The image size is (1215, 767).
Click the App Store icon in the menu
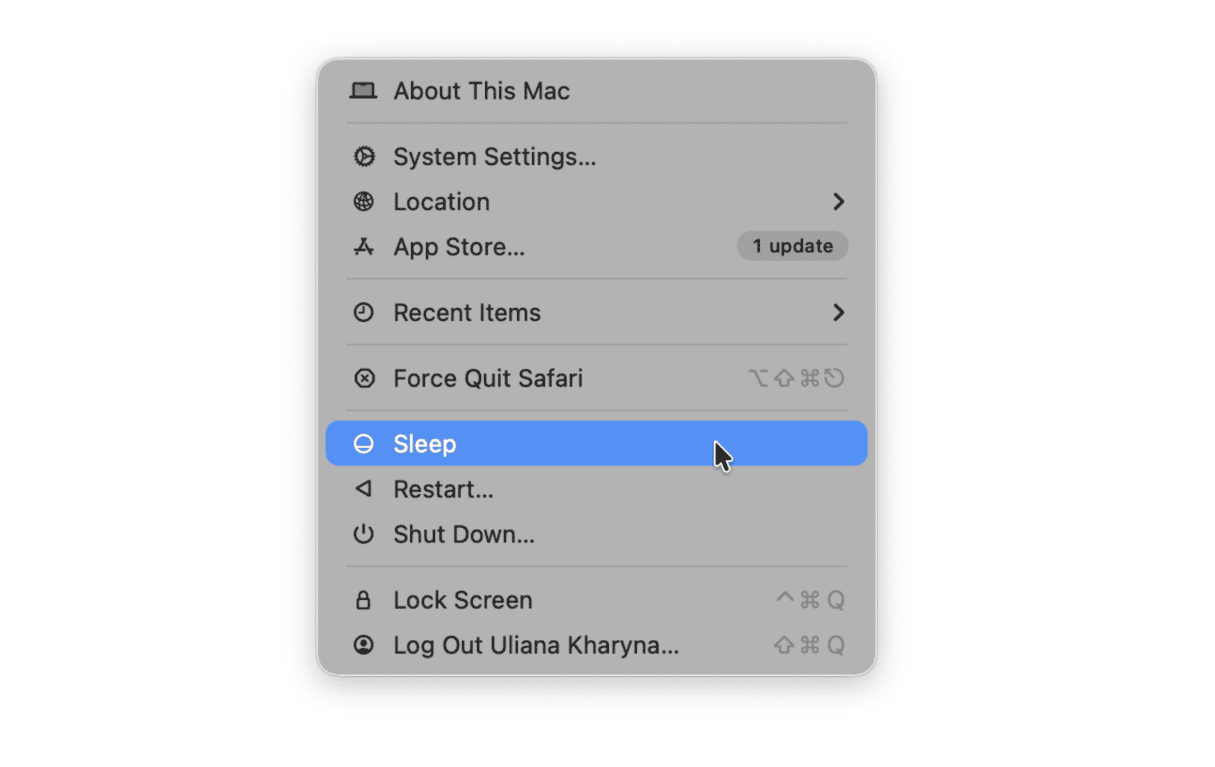click(x=364, y=246)
